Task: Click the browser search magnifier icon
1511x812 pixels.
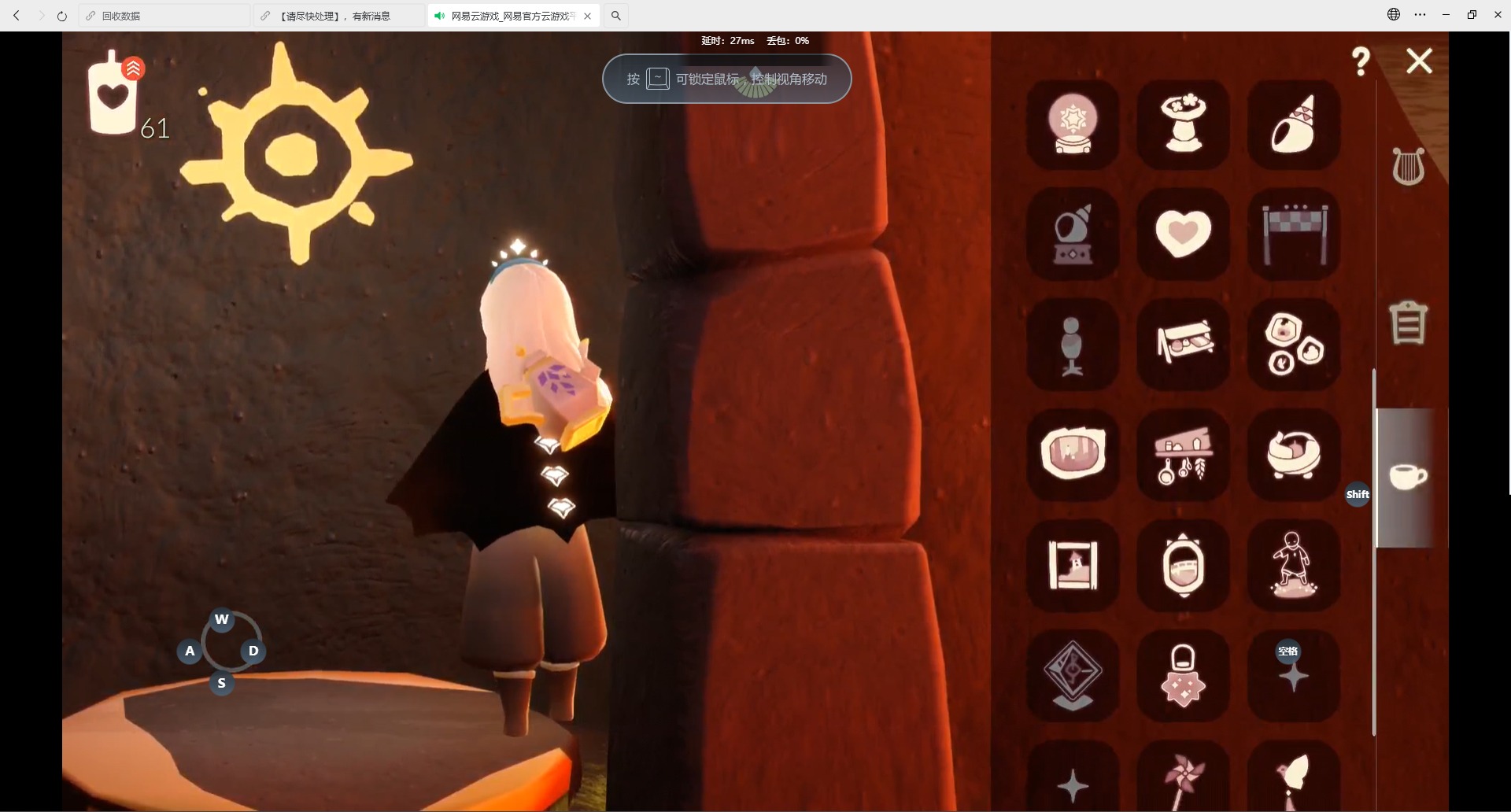Action: (616, 16)
